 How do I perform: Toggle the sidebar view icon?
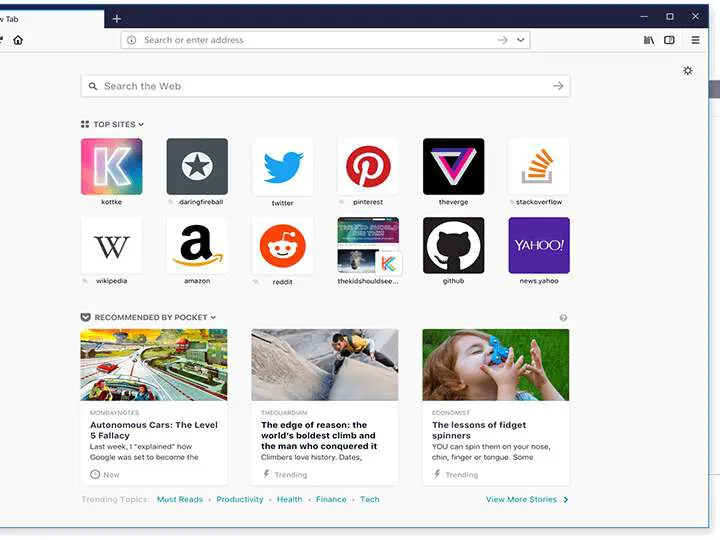[669, 40]
